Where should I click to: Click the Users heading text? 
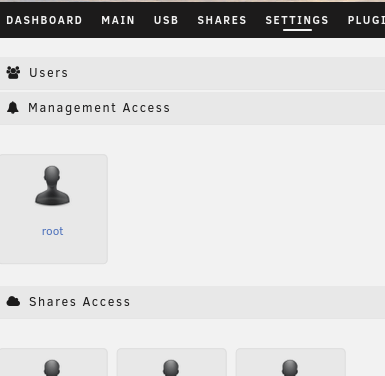click(48, 73)
